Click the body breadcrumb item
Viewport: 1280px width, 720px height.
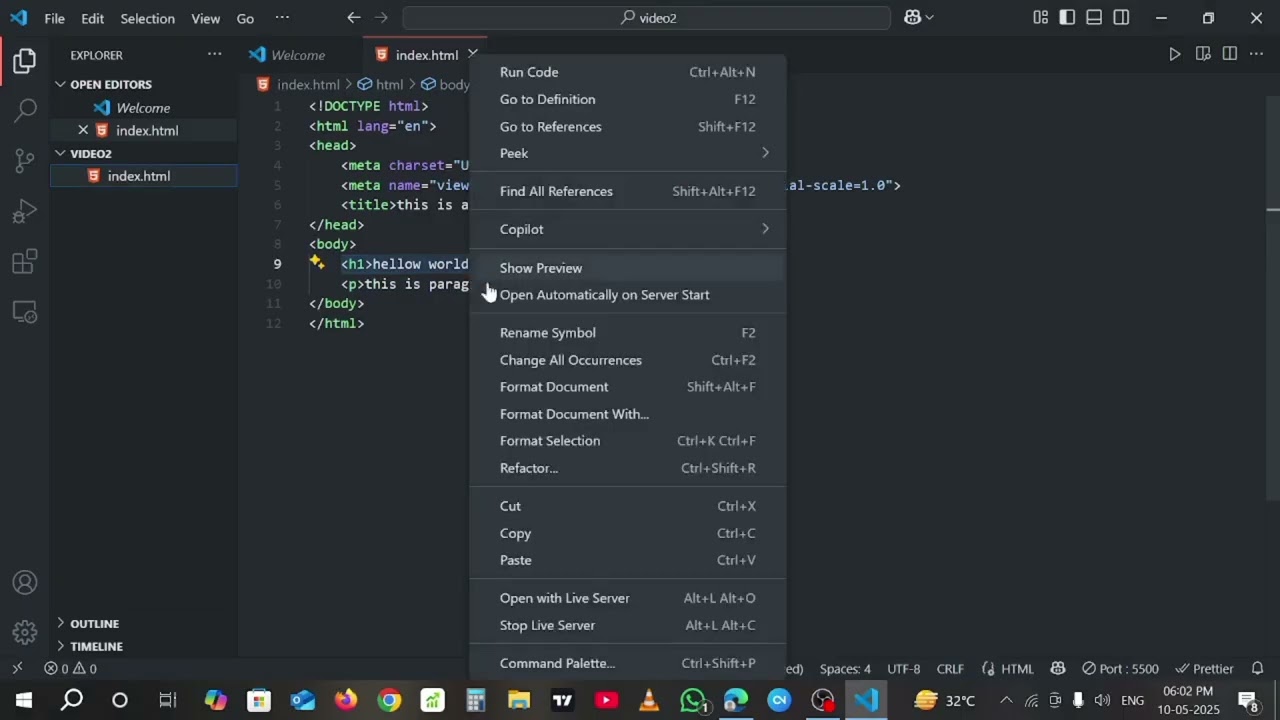[445, 85]
